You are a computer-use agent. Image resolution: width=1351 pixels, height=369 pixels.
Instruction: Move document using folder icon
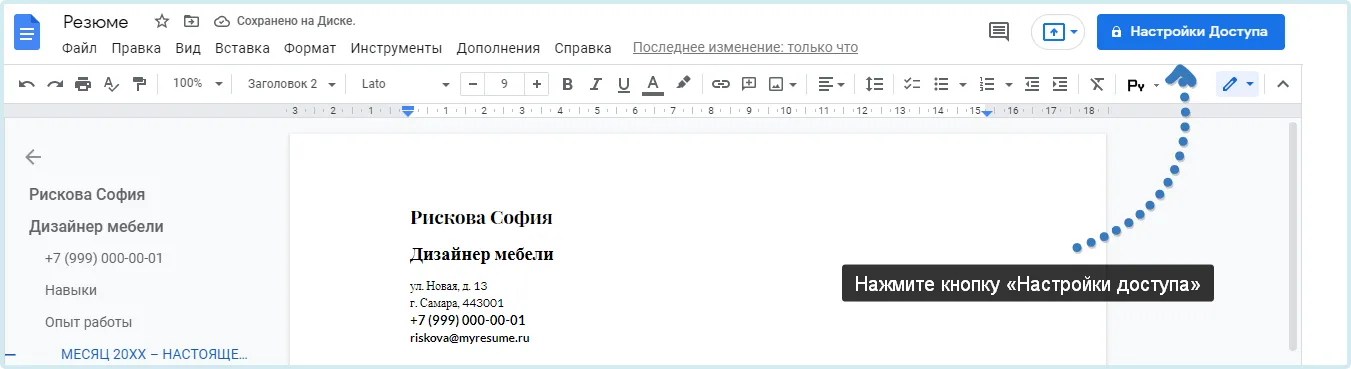click(x=191, y=21)
